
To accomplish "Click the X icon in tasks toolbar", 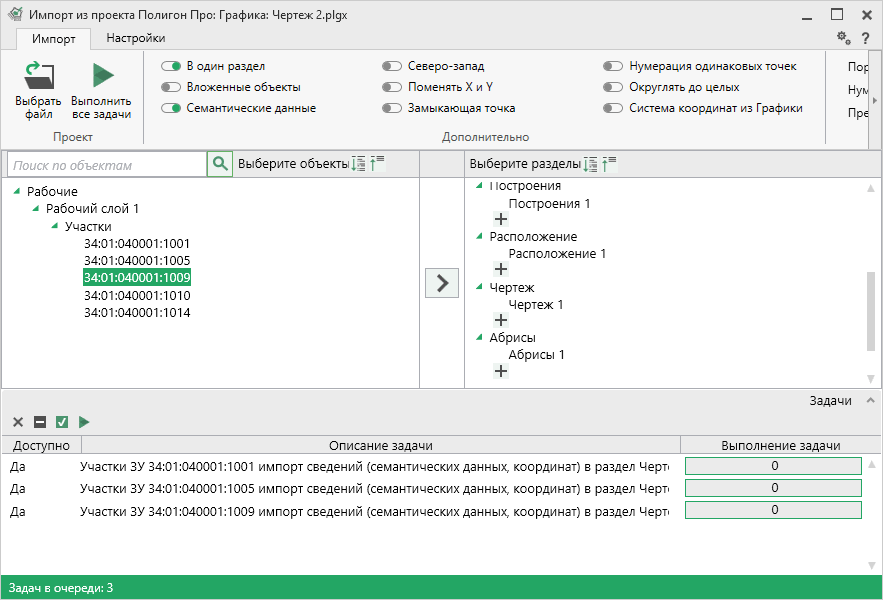I will click(18, 422).
